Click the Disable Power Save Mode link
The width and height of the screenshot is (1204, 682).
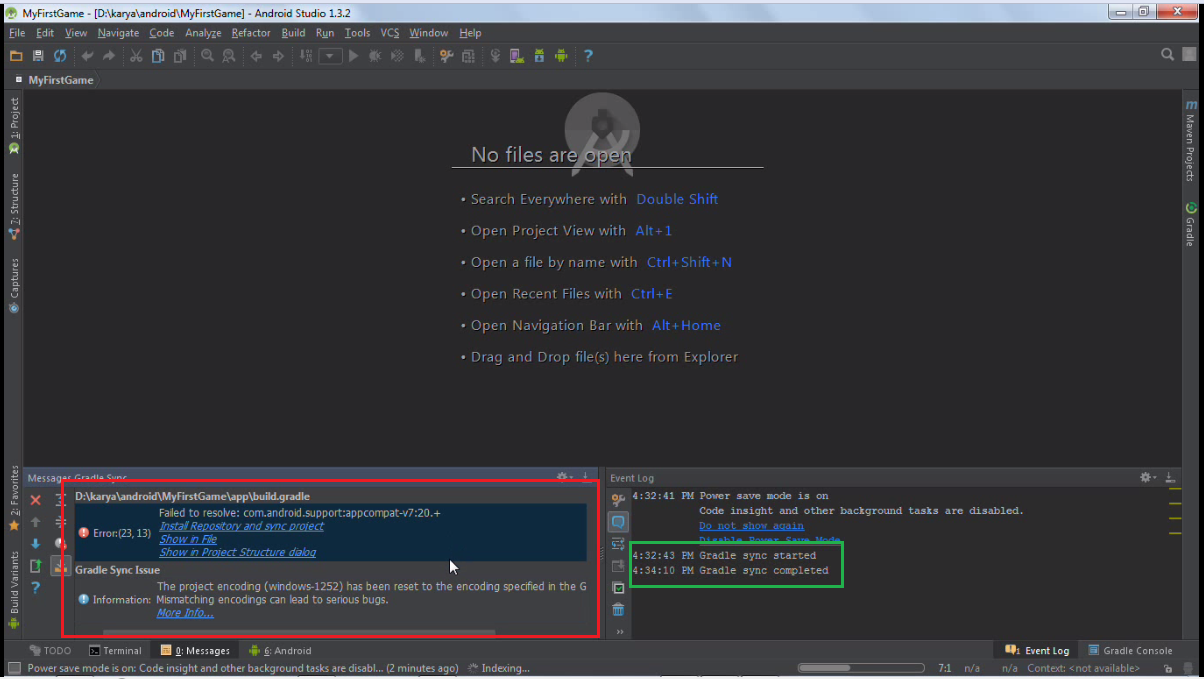770,540
